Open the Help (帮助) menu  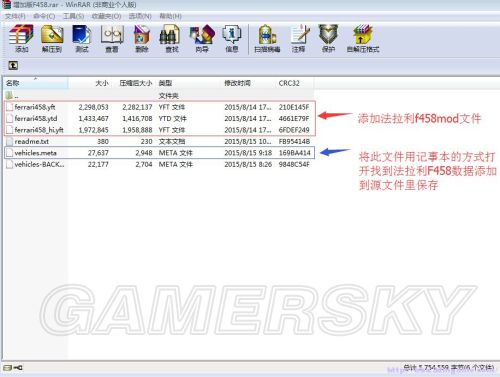point(170,16)
